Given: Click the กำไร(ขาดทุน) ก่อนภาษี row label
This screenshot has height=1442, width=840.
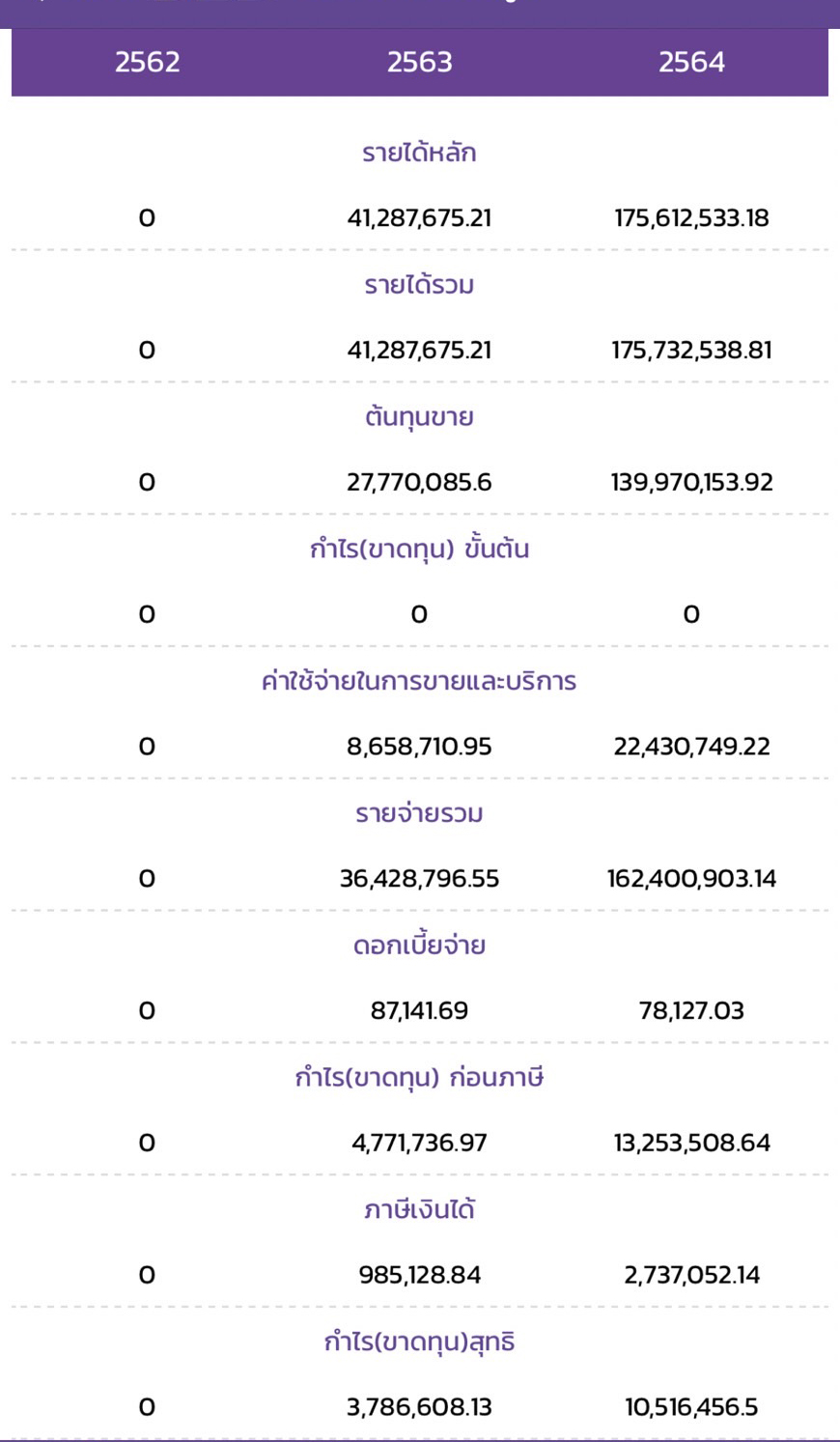Looking at the screenshot, I should click(419, 1077).
